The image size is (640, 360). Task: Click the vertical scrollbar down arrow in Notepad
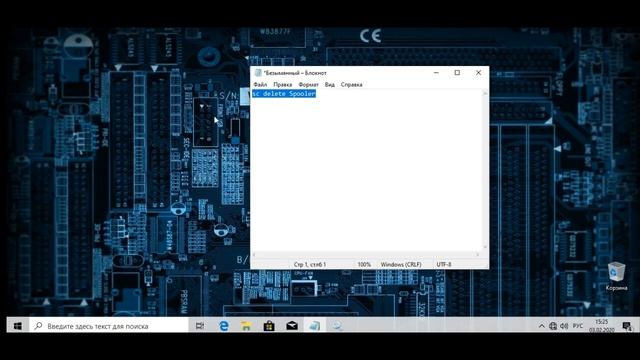(485, 247)
